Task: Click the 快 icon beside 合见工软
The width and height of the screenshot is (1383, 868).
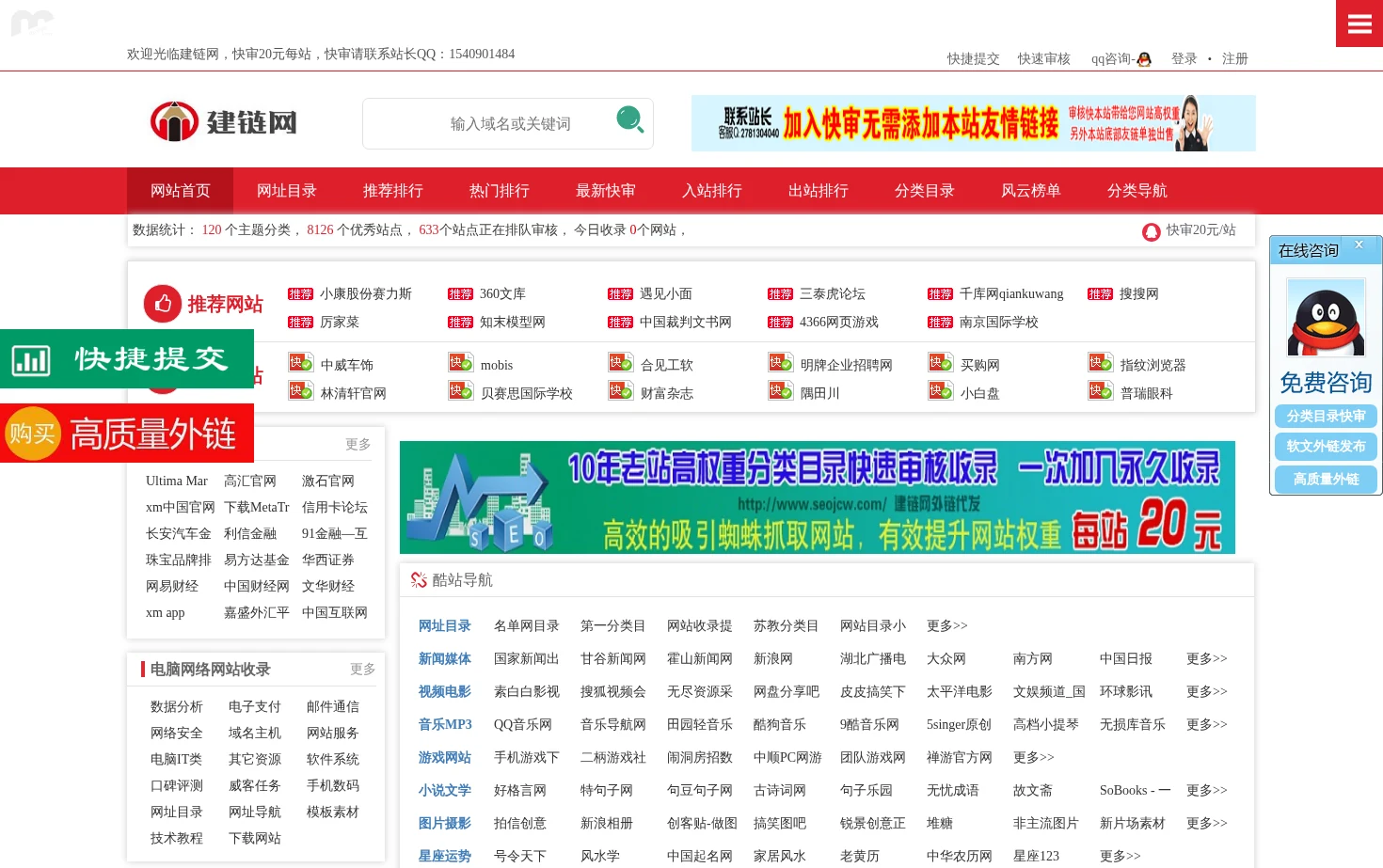Action: pyautogui.click(x=621, y=363)
